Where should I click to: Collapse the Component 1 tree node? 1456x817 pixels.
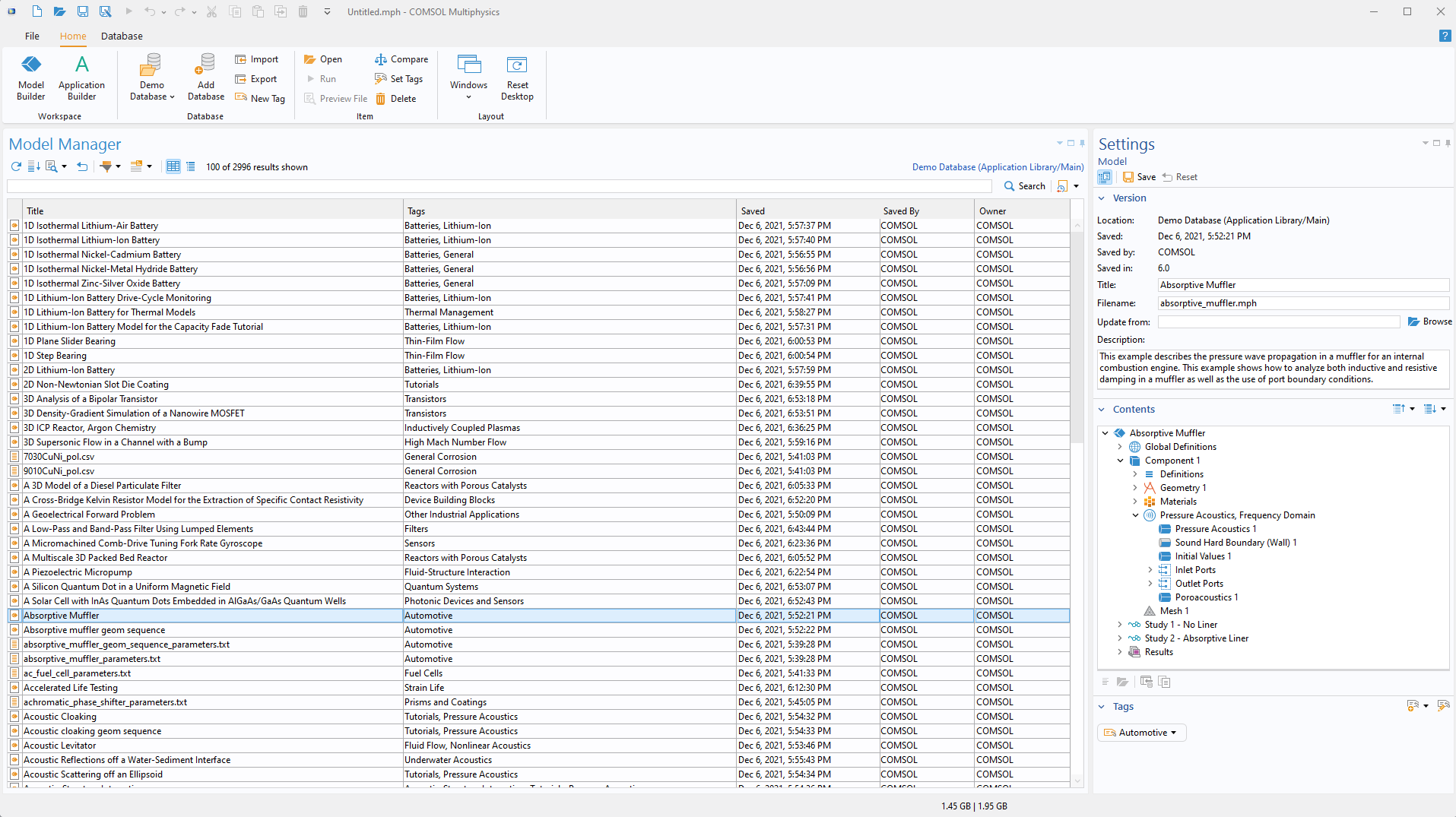[1120, 461]
